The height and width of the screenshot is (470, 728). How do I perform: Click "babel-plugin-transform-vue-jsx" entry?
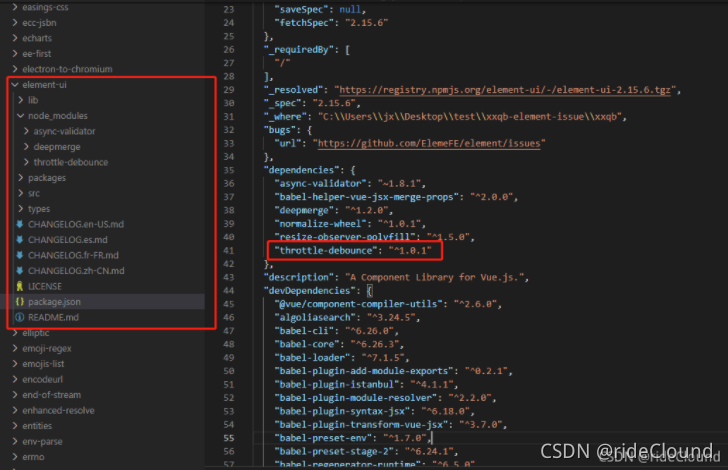361,424
